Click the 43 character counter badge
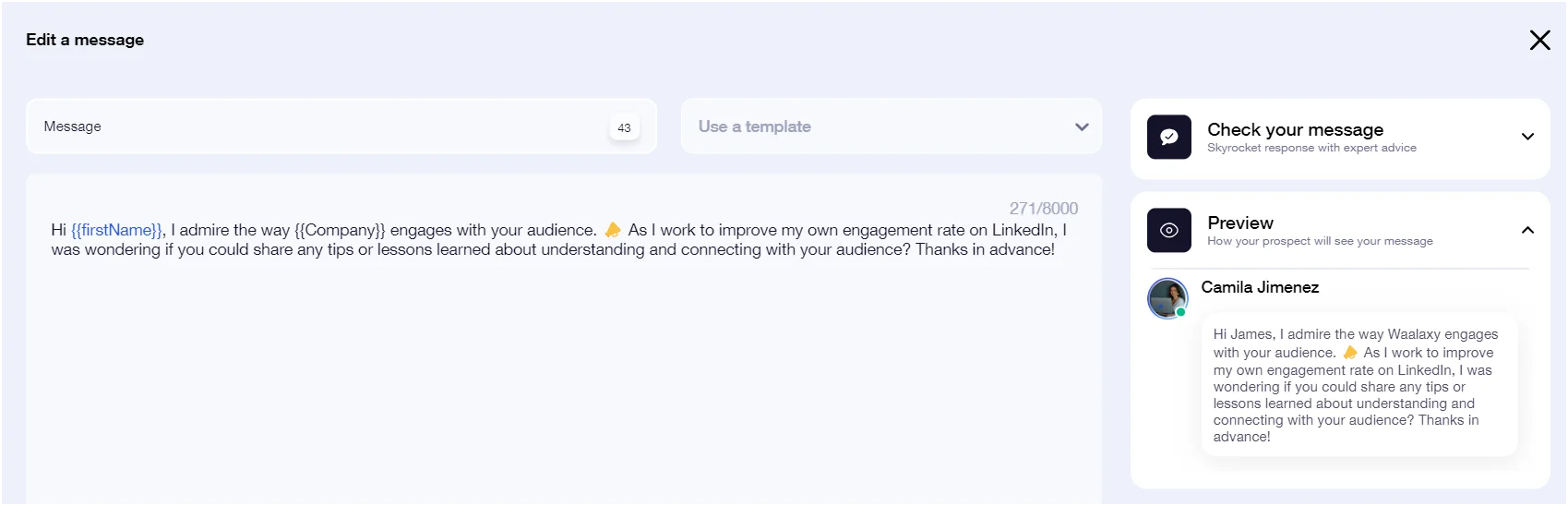 point(624,127)
